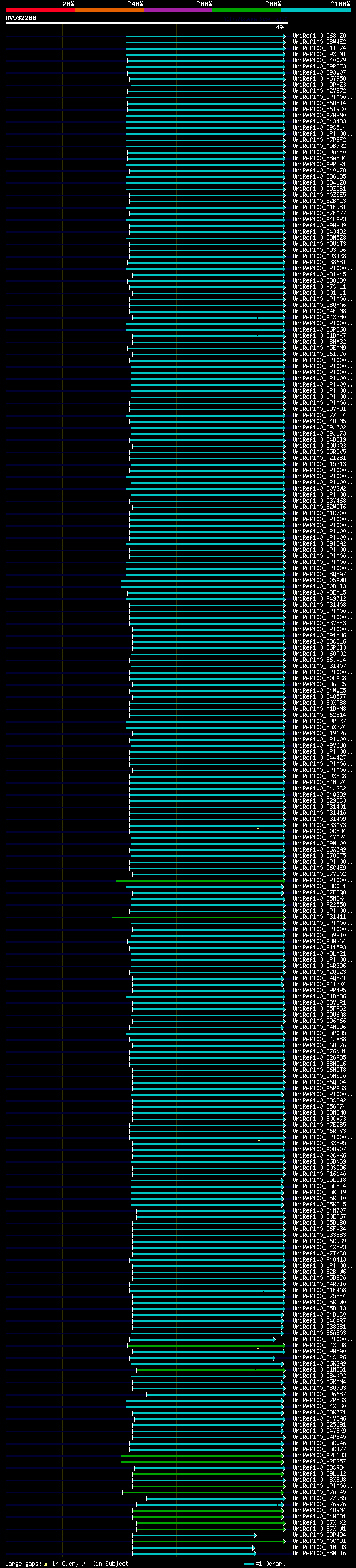Image resolution: width=356 pixels, height=1568 pixels.
Task: Click the UniRef100_B8NZI6 label
Action: 319,1553
